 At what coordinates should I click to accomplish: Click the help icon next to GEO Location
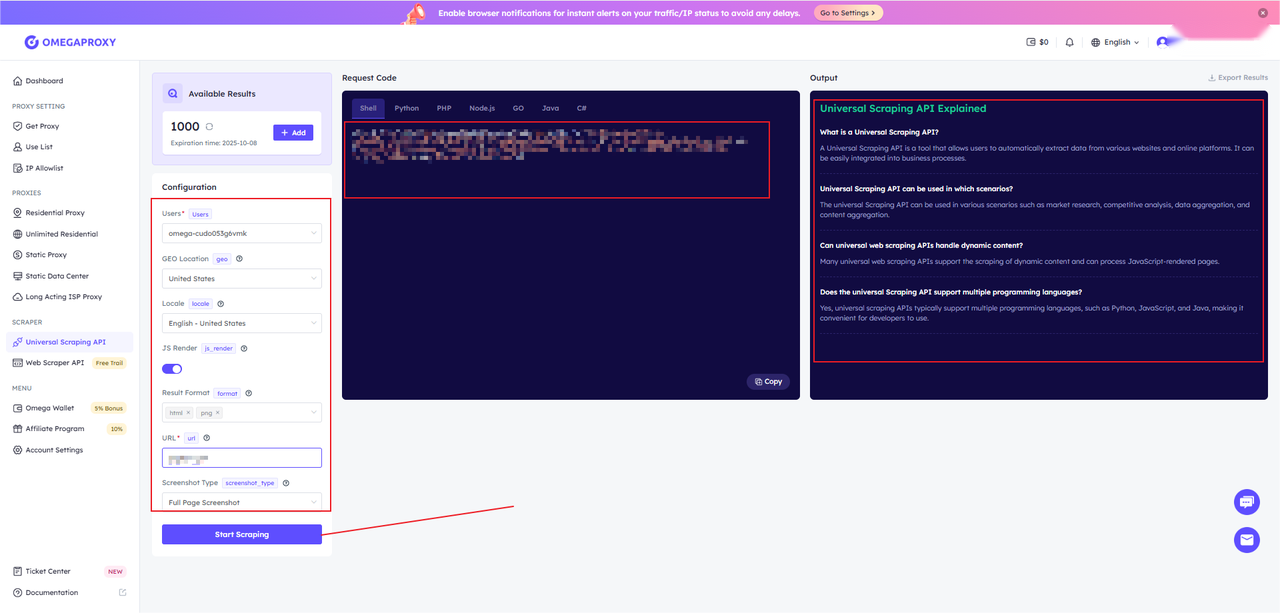point(239,258)
